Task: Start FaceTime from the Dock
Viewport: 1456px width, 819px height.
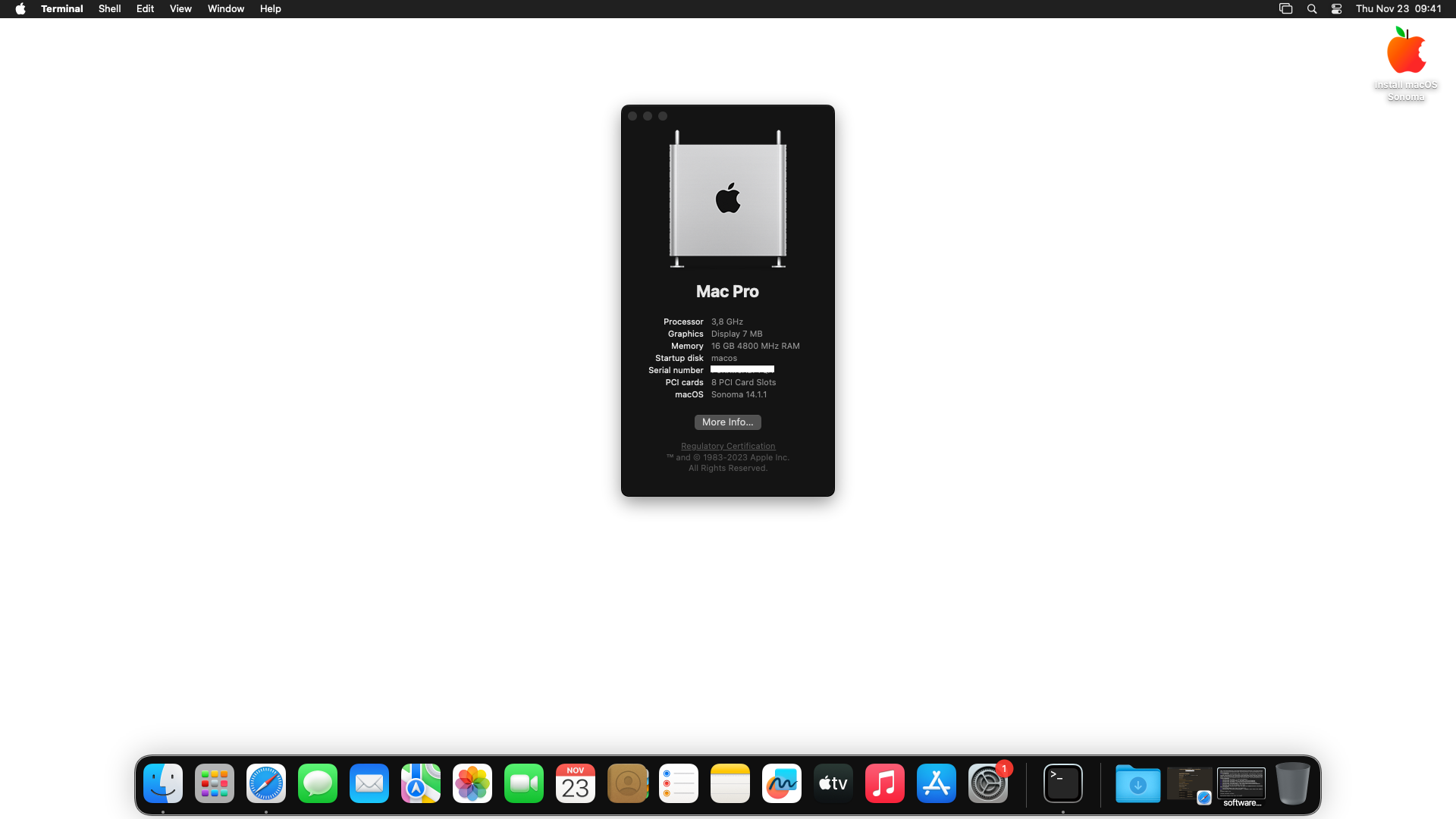Action: pyautogui.click(x=523, y=783)
